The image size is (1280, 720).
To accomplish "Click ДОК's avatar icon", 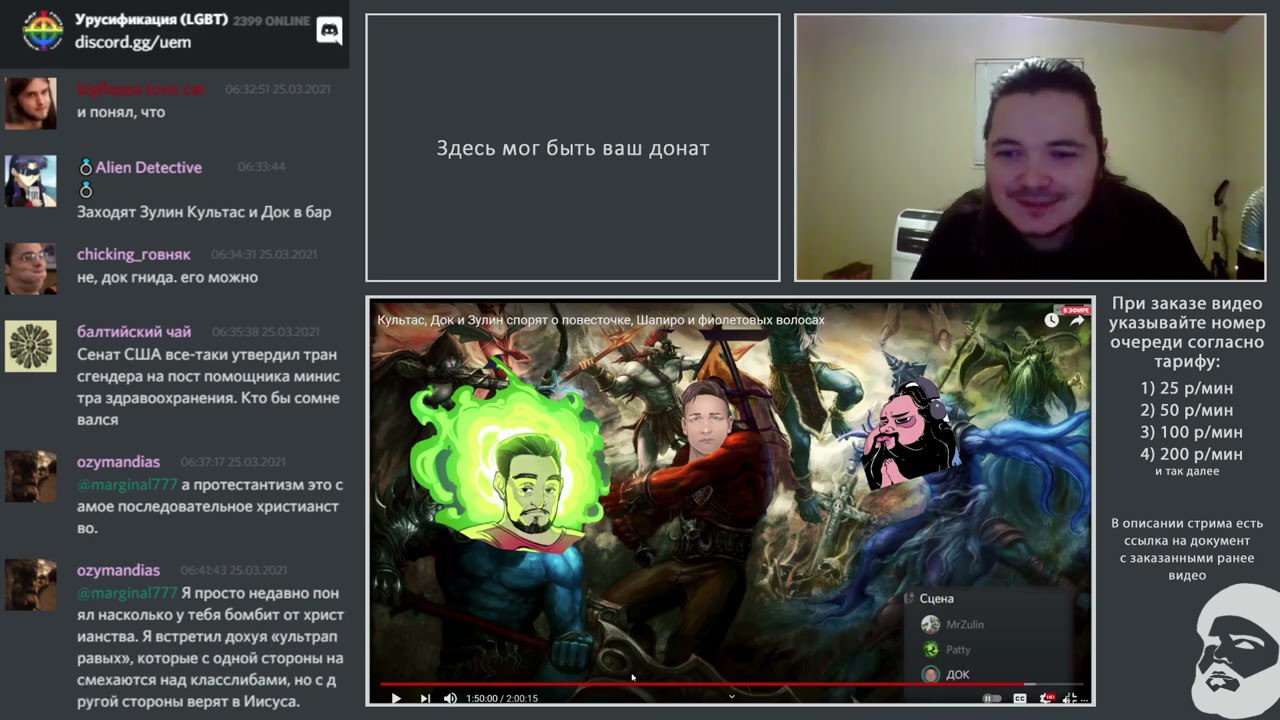I will 931,674.
